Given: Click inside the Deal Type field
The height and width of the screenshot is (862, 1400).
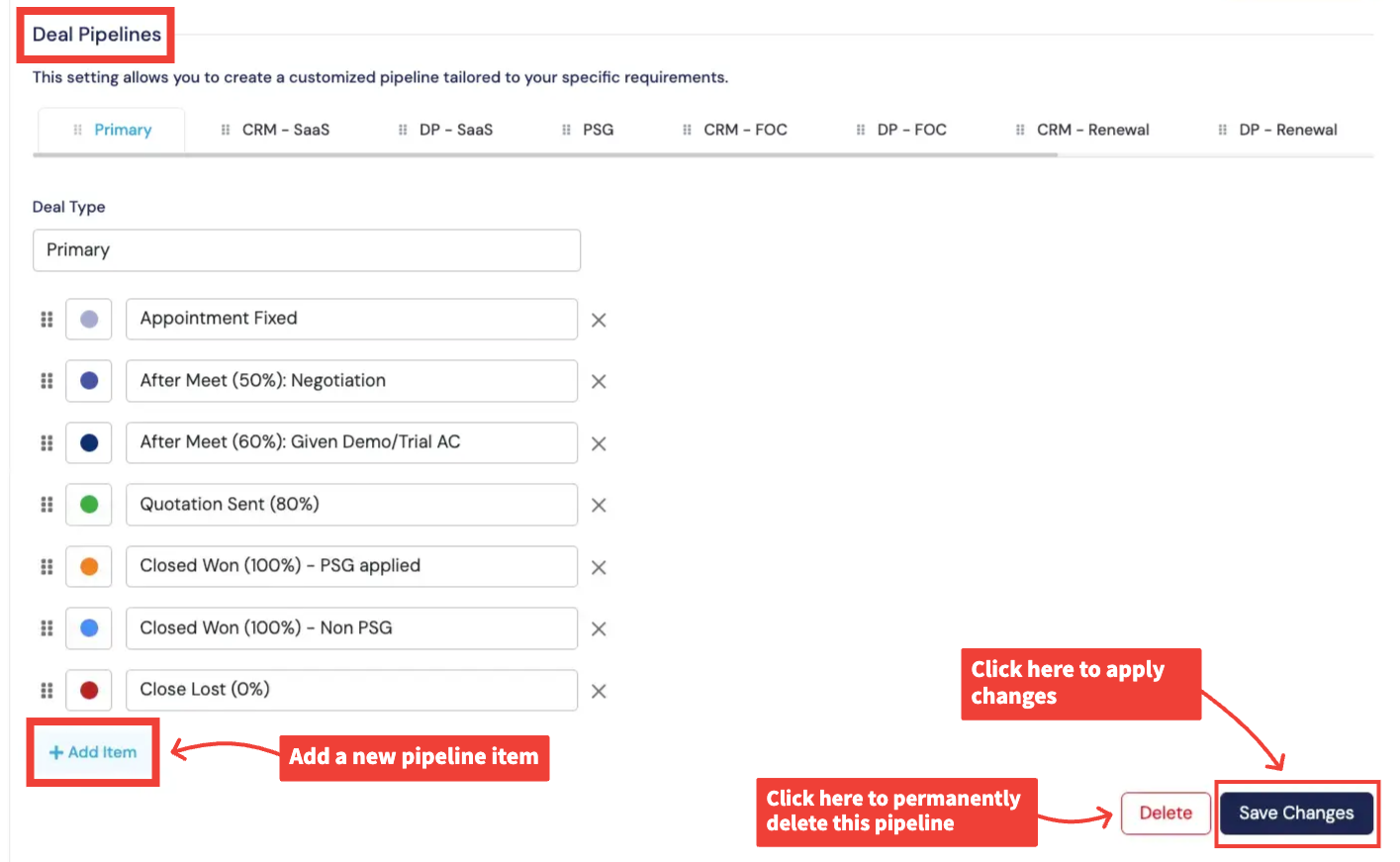Looking at the screenshot, I should click(x=307, y=249).
